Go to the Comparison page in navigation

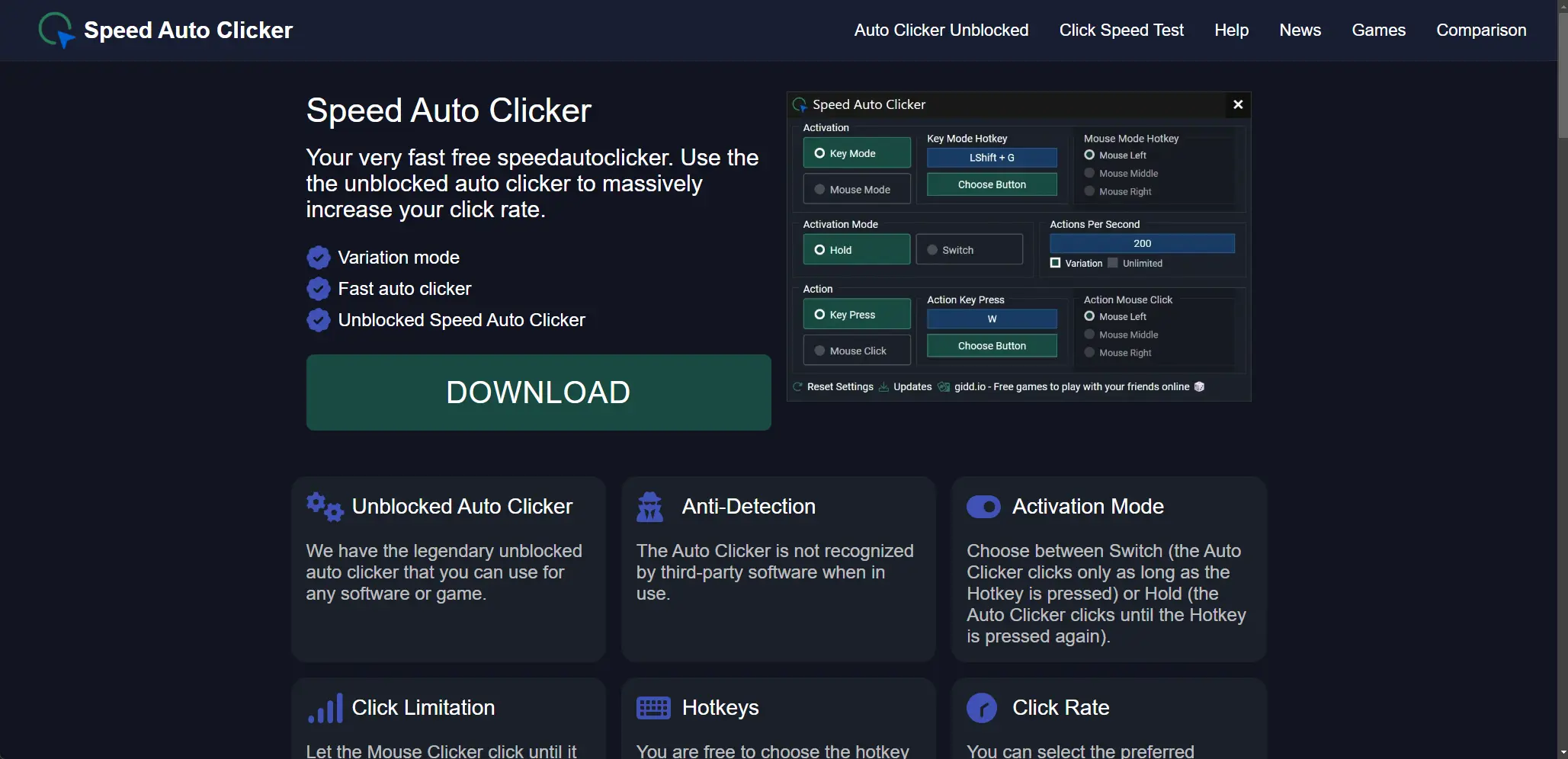pyautogui.click(x=1481, y=30)
